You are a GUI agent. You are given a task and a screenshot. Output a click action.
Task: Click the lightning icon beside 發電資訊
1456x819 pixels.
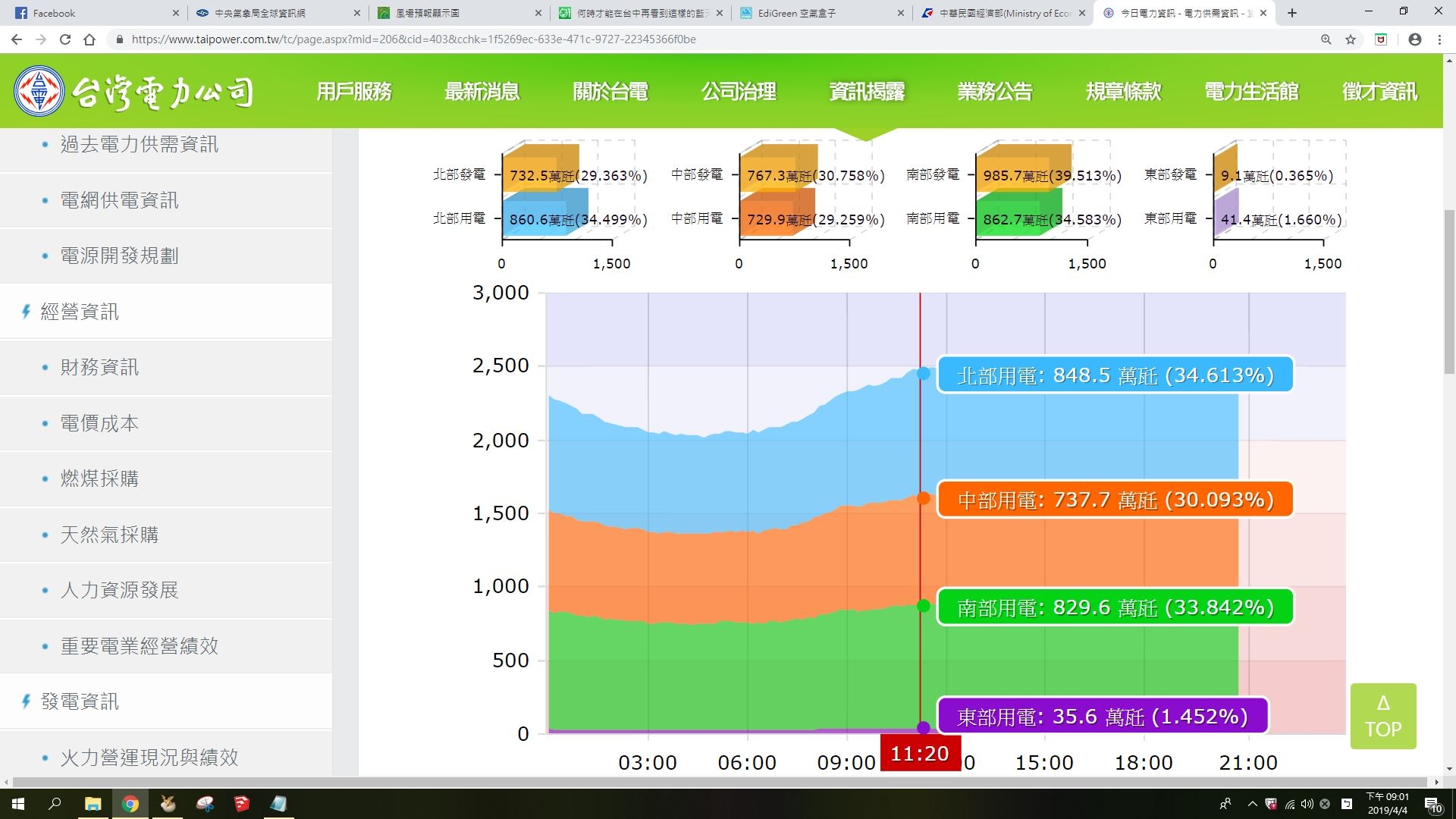(x=26, y=701)
